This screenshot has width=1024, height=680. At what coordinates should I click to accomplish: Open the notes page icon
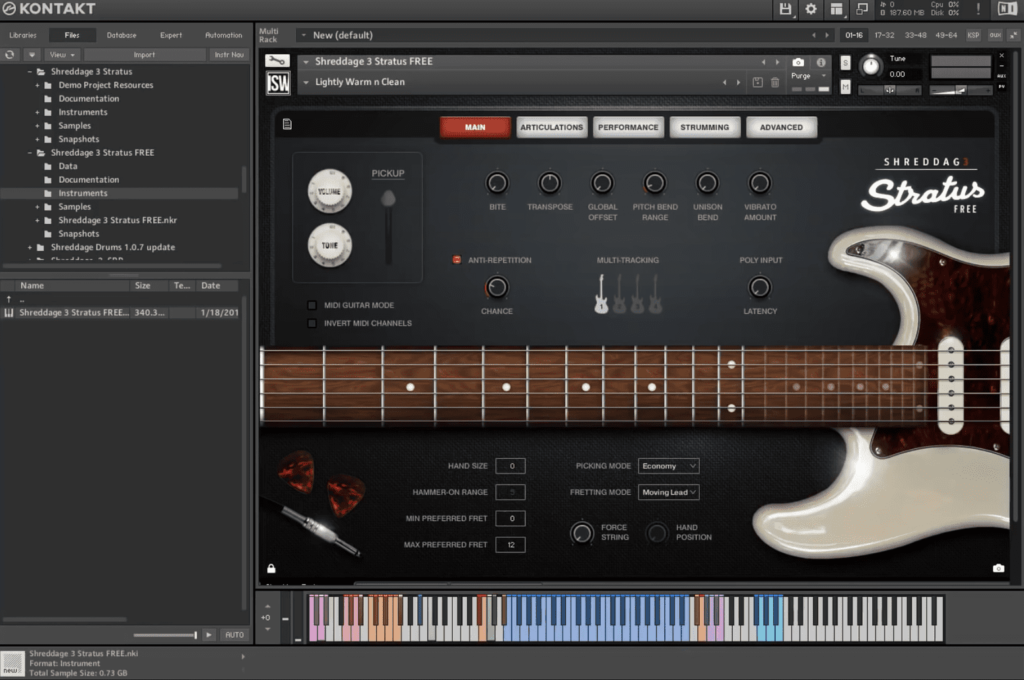point(287,124)
